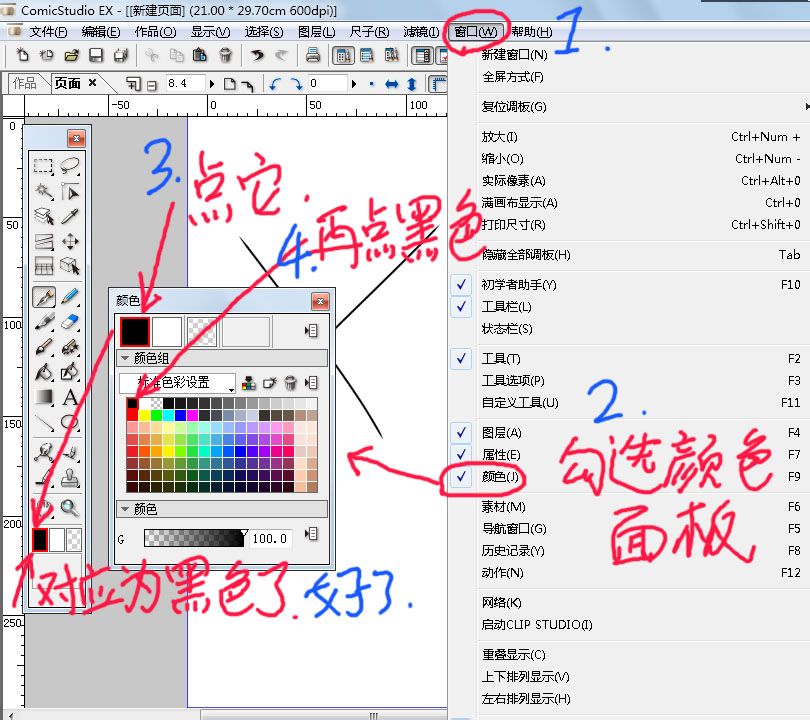The image size is (810, 720).
Task: Open the 滤镜(I) menu
Action: (421, 32)
